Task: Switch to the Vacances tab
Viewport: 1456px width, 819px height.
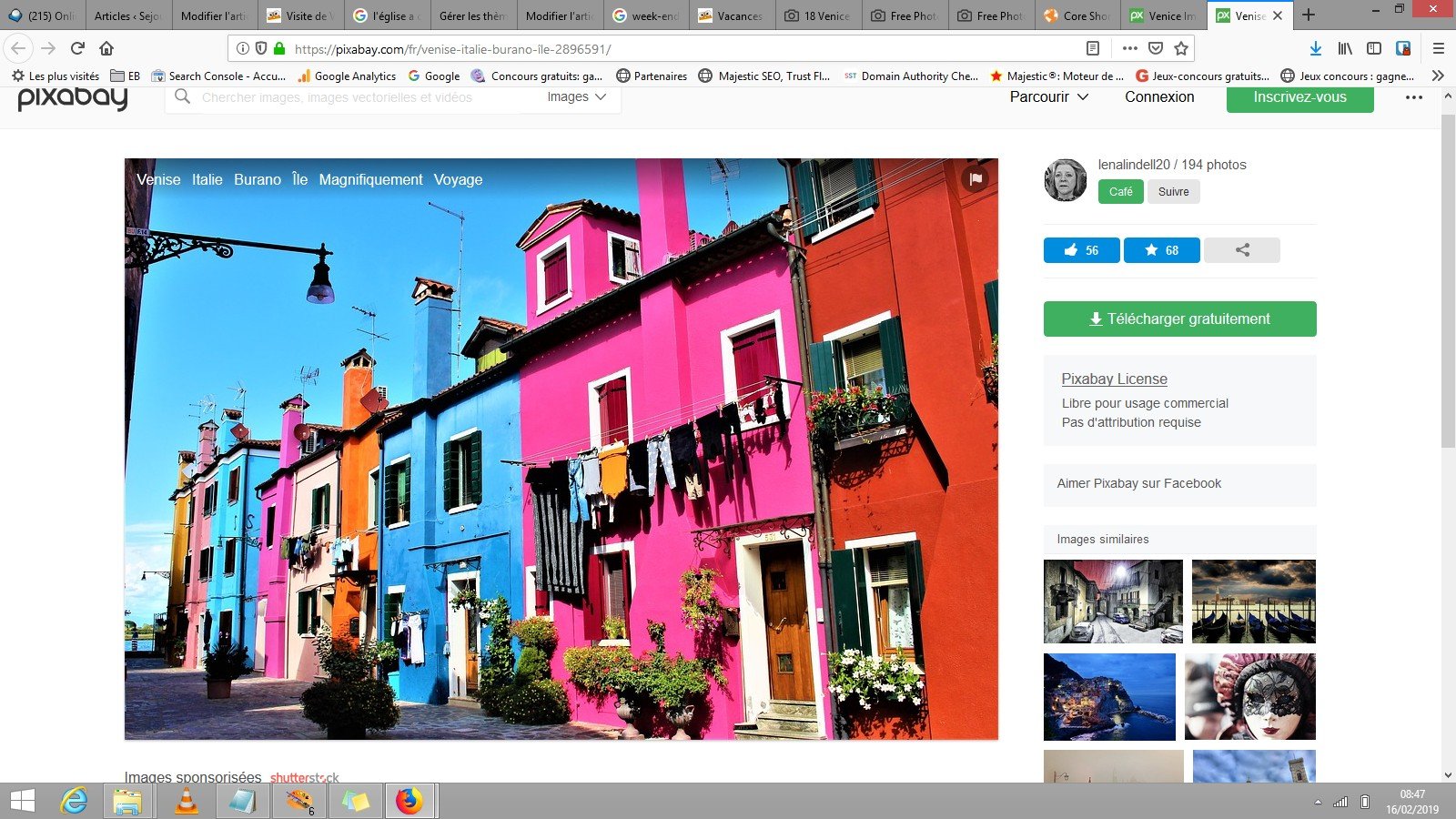Action: pos(730,15)
